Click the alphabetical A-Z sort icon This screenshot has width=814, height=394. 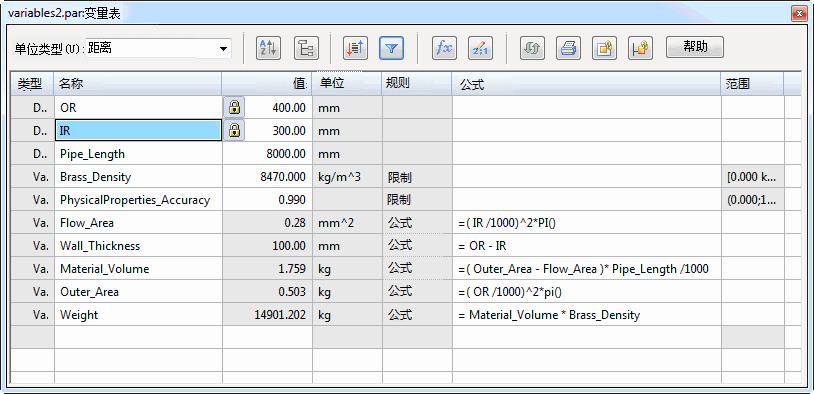coord(268,48)
